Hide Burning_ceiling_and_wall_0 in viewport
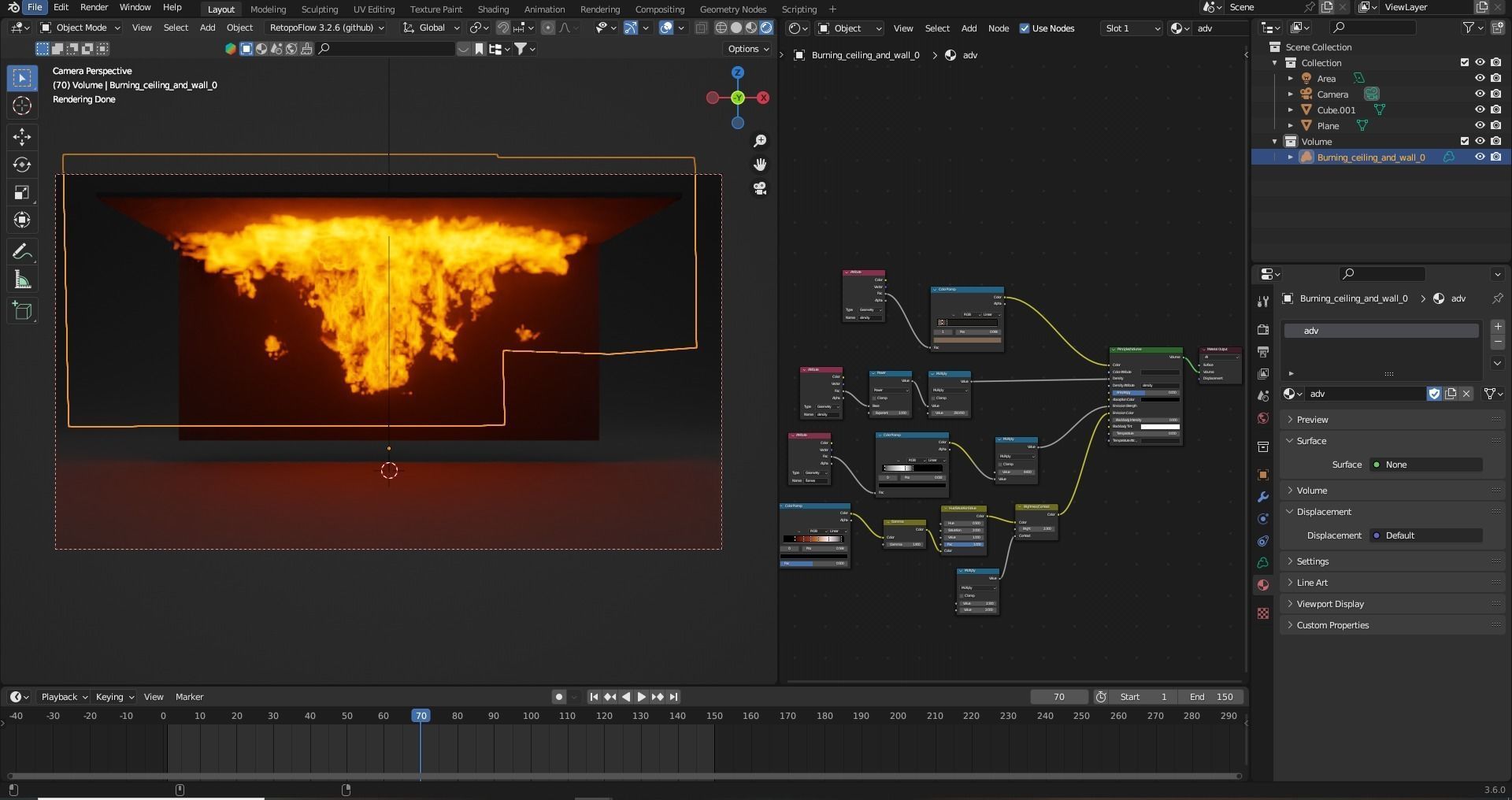 [1480, 157]
